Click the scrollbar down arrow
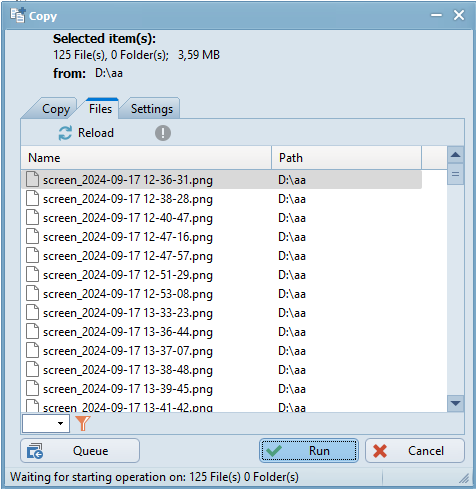The image size is (476, 489). [x=455, y=403]
